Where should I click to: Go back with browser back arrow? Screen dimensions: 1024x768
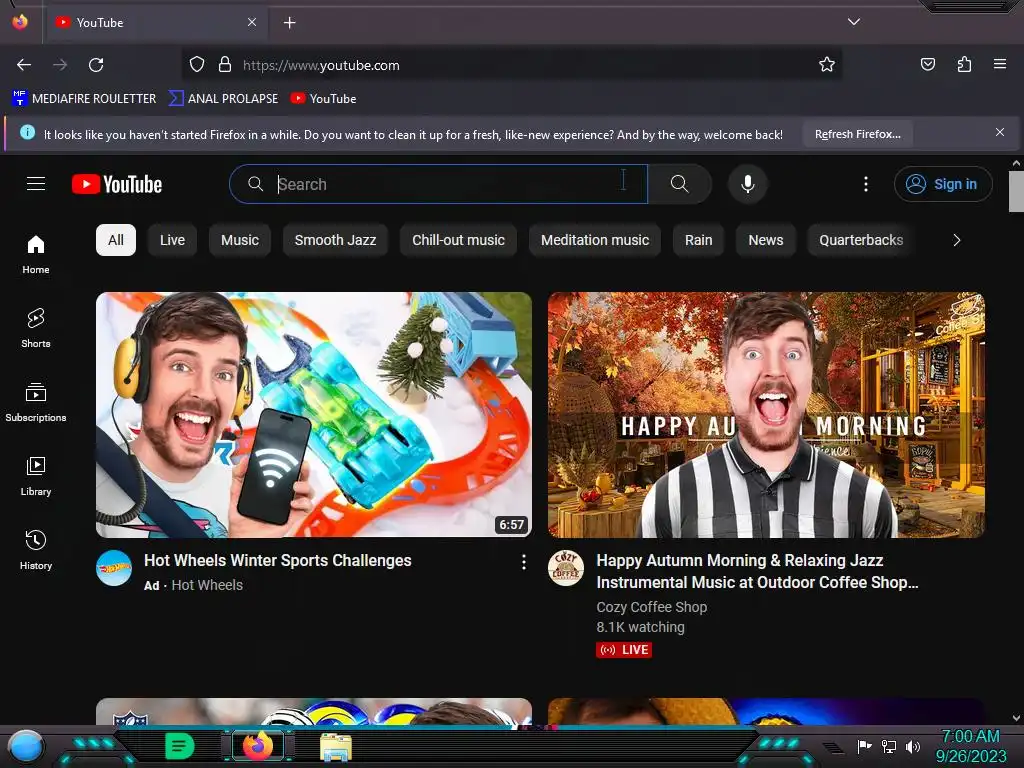click(x=24, y=65)
